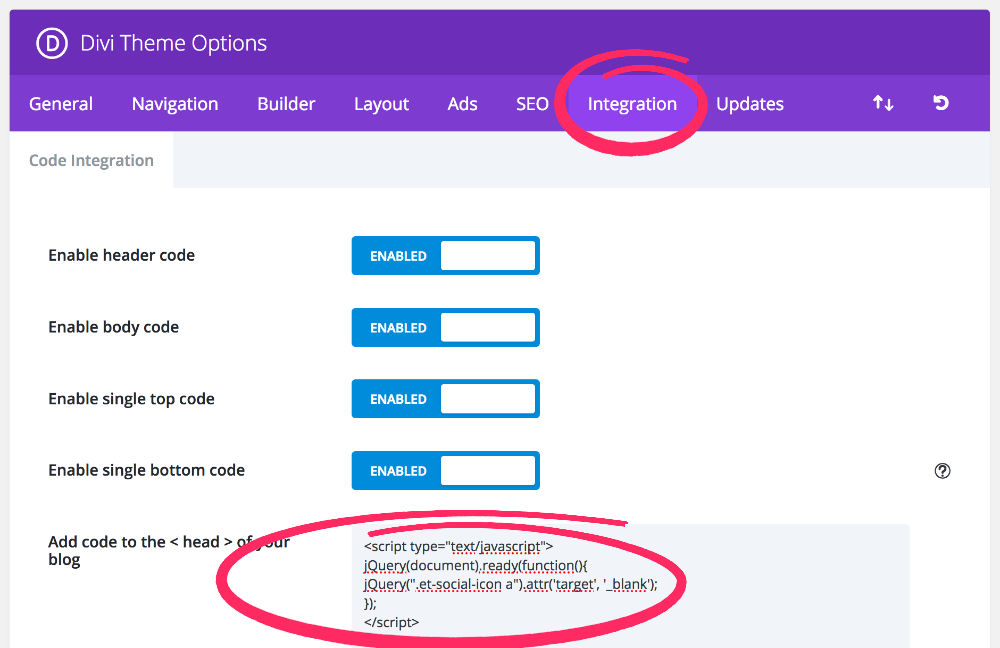Go to the Layout tab
1000x648 pixels.
381,104
